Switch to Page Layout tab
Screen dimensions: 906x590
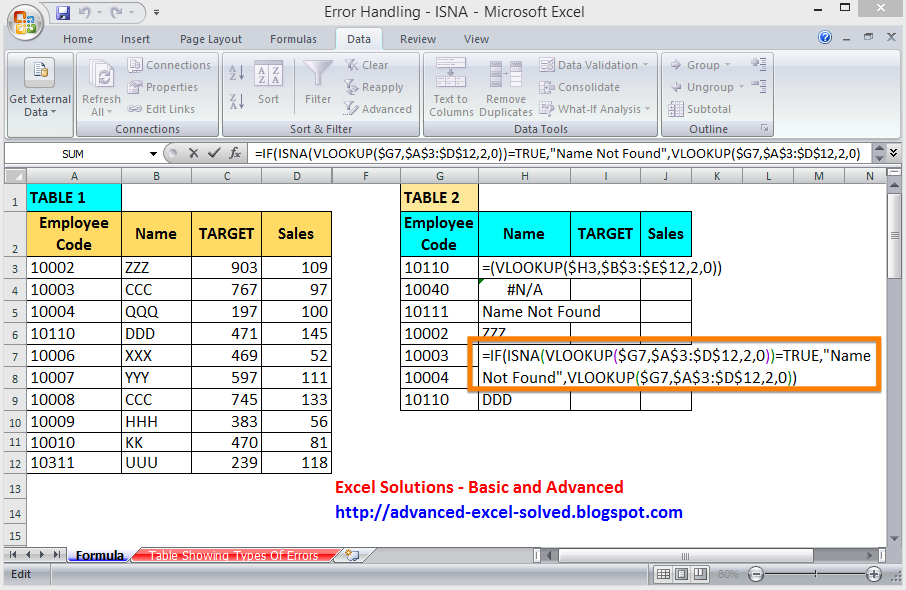pyautogui.click(x=211, y=39)
